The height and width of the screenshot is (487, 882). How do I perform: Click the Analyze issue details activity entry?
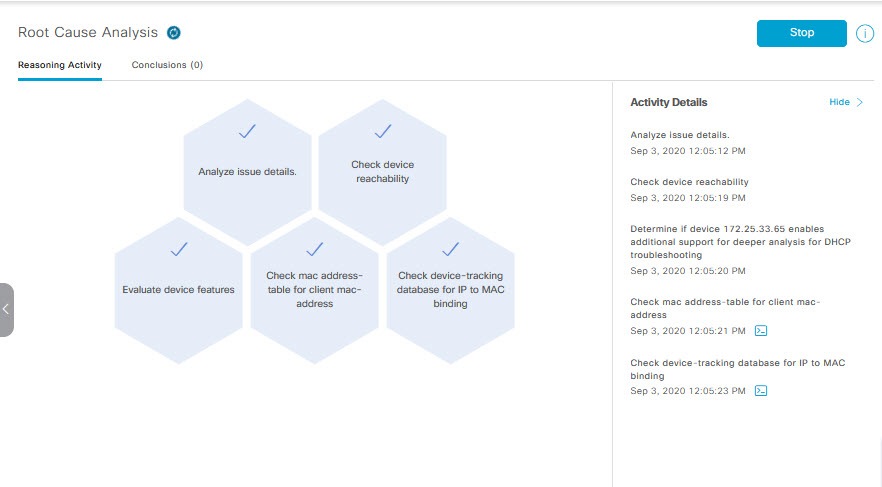(680, 134)
